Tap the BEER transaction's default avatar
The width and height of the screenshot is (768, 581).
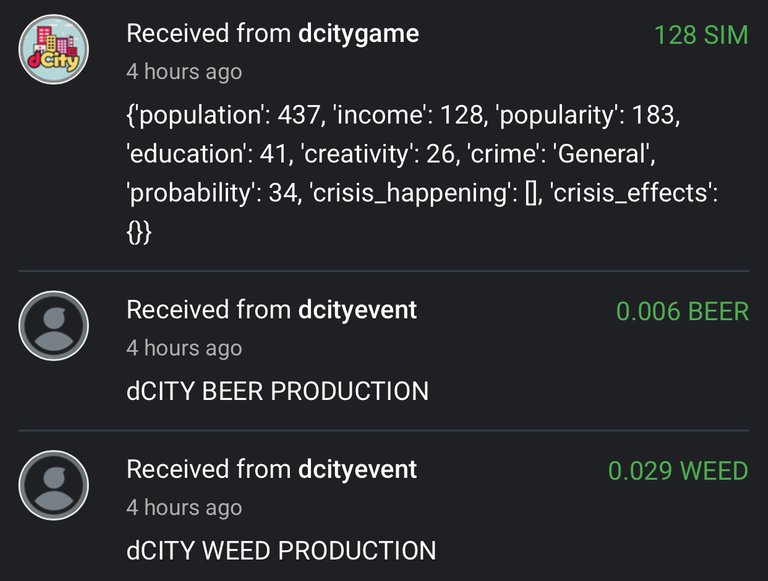tap(54, 326)
